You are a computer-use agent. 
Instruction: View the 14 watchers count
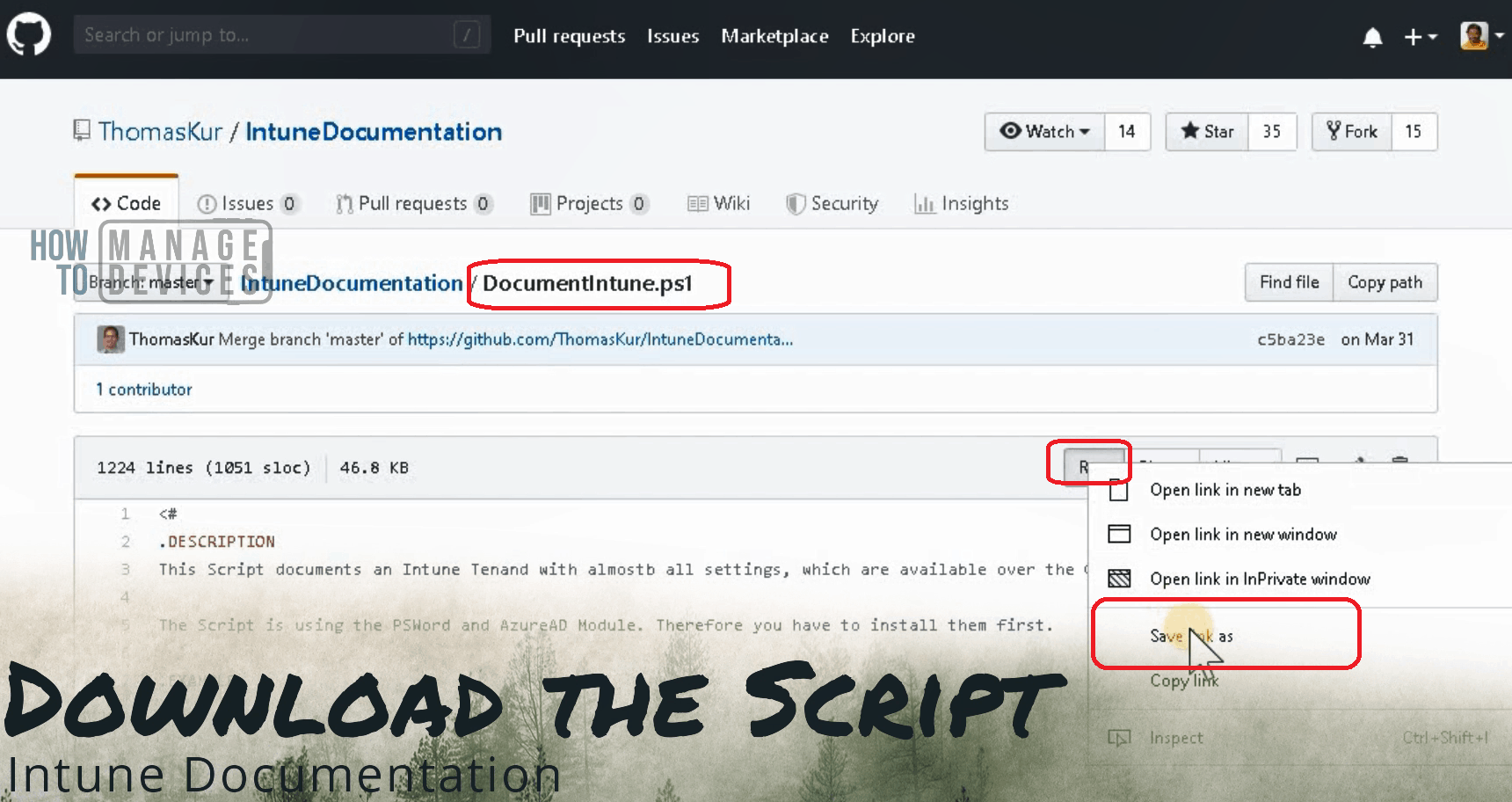(x=1127, y=132)
